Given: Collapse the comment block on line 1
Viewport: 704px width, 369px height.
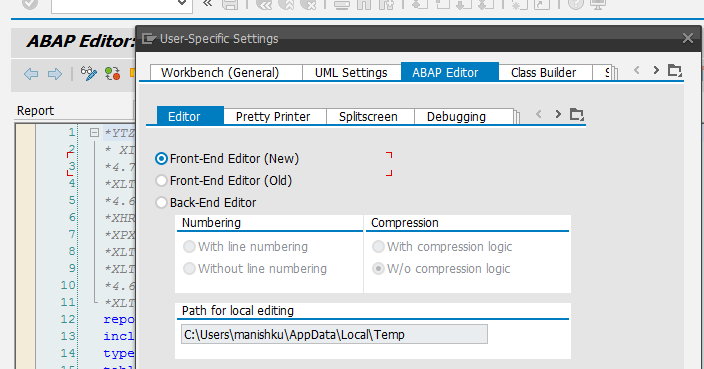Looking at the screenshot, I should pos(94,132).
